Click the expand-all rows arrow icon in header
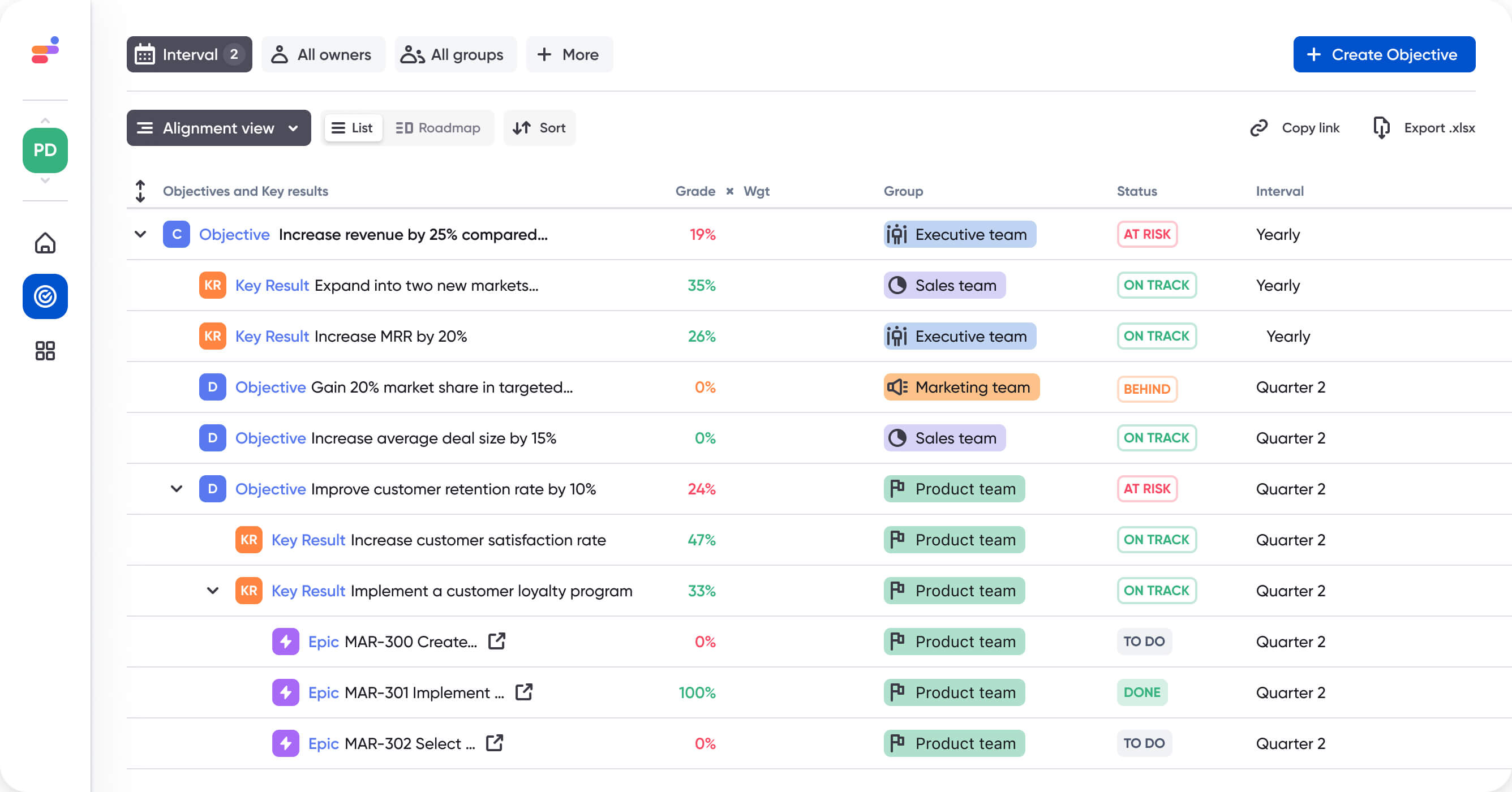The width and height of the screenshot is (1512, 792). [140, 191]
